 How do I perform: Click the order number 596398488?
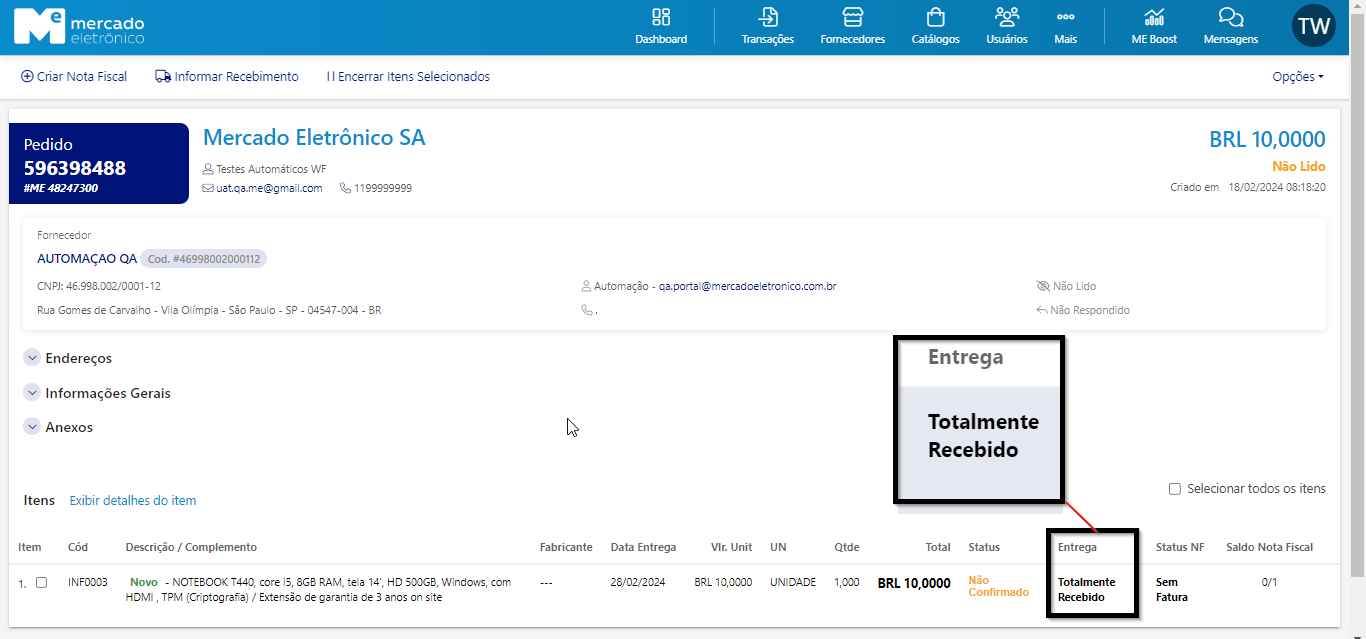pos(75,168)
